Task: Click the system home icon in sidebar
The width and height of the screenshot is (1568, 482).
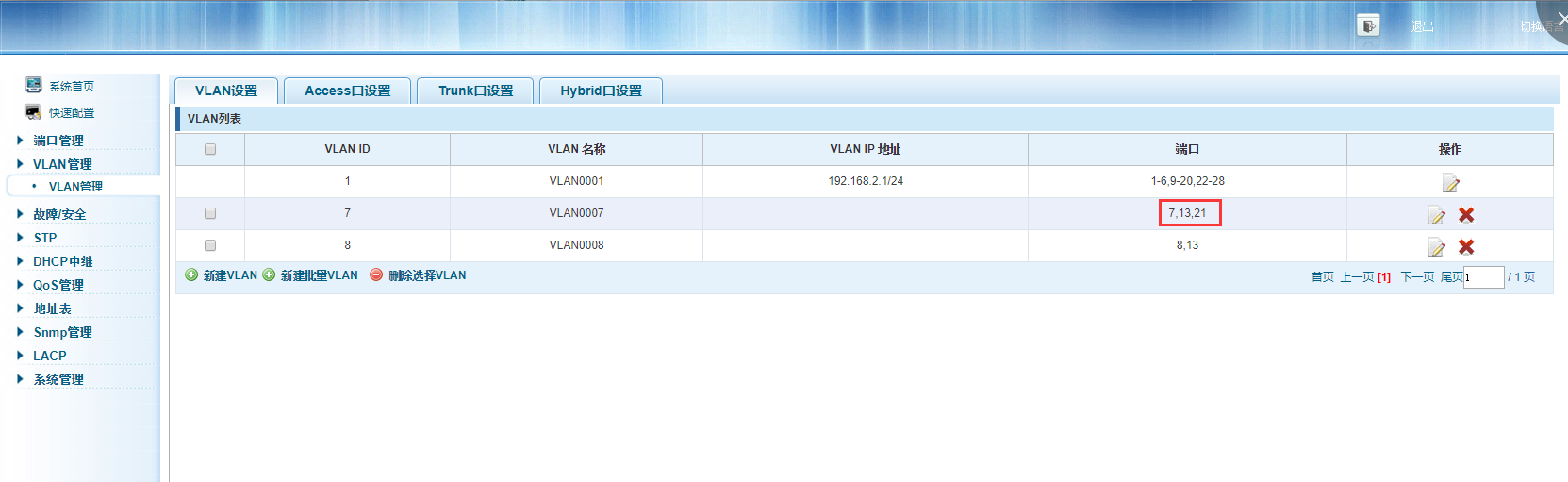Action: click(x=34, y=86)
